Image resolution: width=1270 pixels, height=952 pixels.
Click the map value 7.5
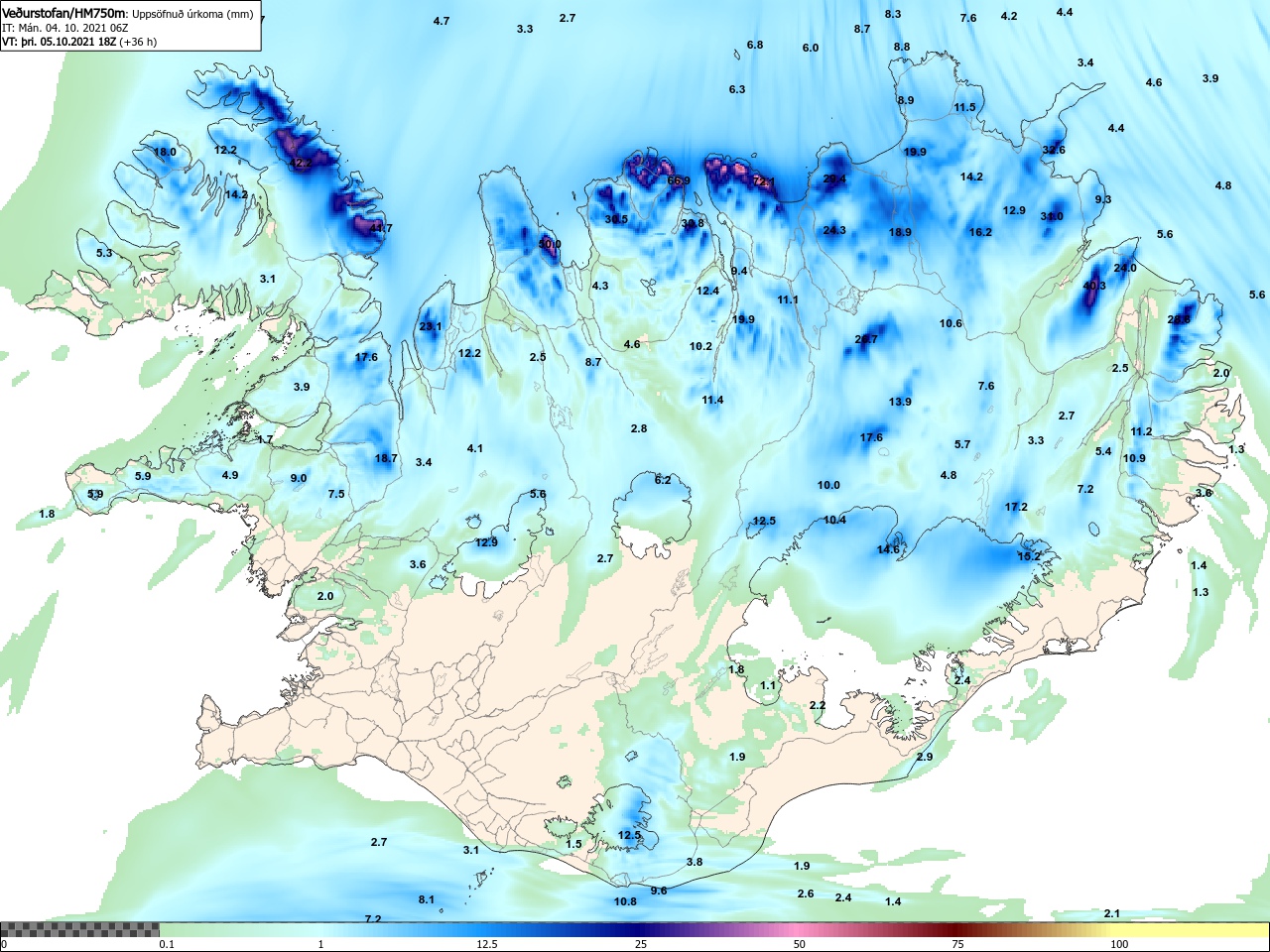336,494
